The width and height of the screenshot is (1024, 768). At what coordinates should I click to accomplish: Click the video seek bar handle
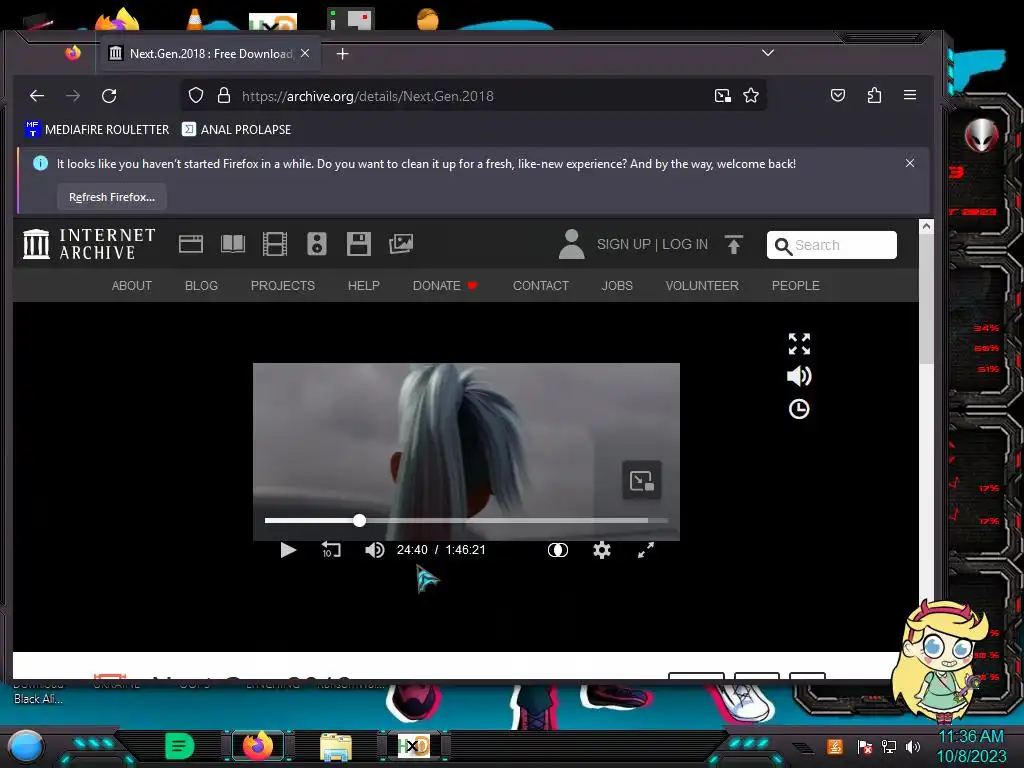coord(359,520)
